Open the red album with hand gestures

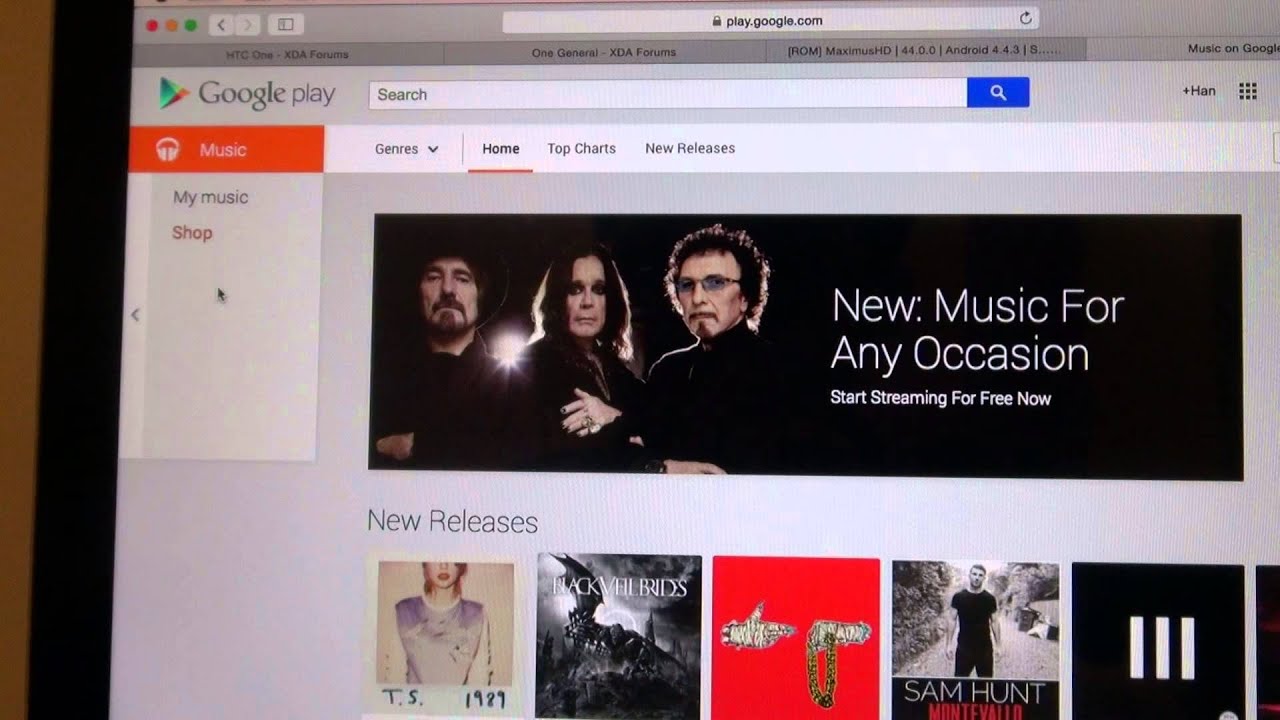[x=796, y=638]
